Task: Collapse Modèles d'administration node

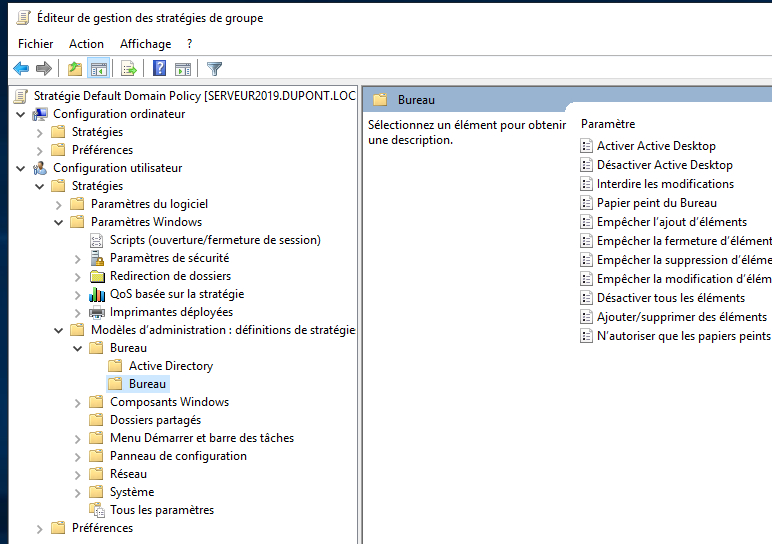Action: point(59,330)
